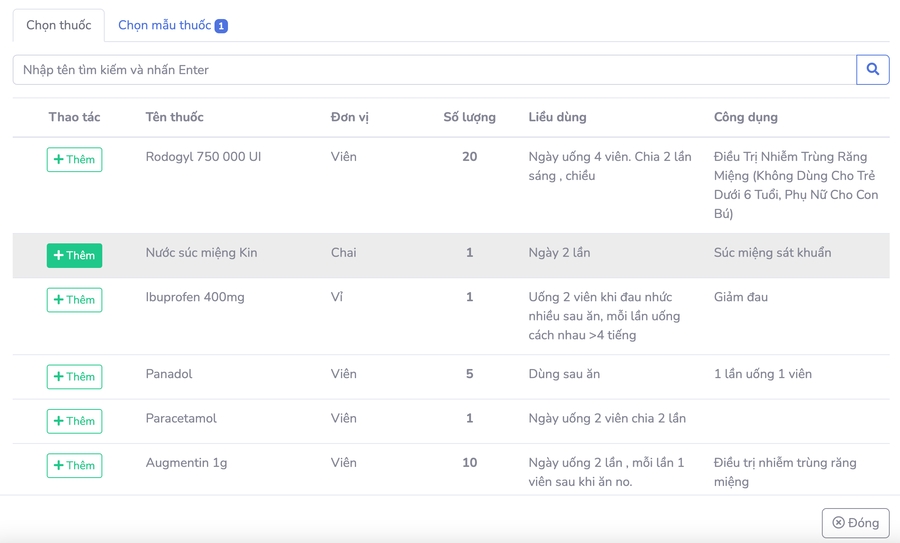Click the Công dụng column header
The height and width of the screenshot is (543, 900).
pyautogui.click(x=745, y=117)
